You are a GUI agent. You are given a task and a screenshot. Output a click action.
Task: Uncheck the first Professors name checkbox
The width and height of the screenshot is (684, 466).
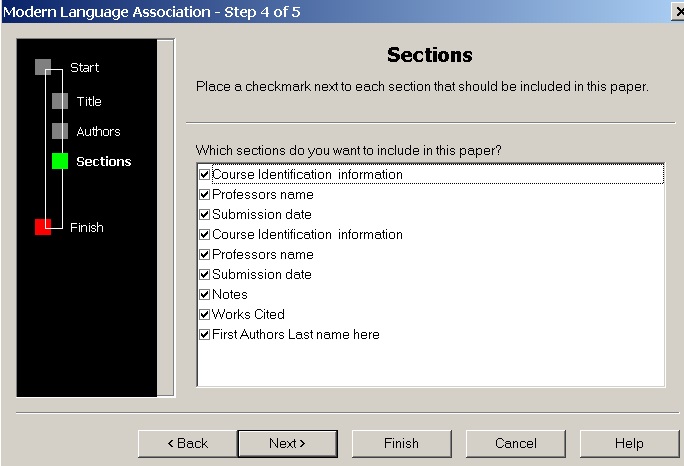204,195
